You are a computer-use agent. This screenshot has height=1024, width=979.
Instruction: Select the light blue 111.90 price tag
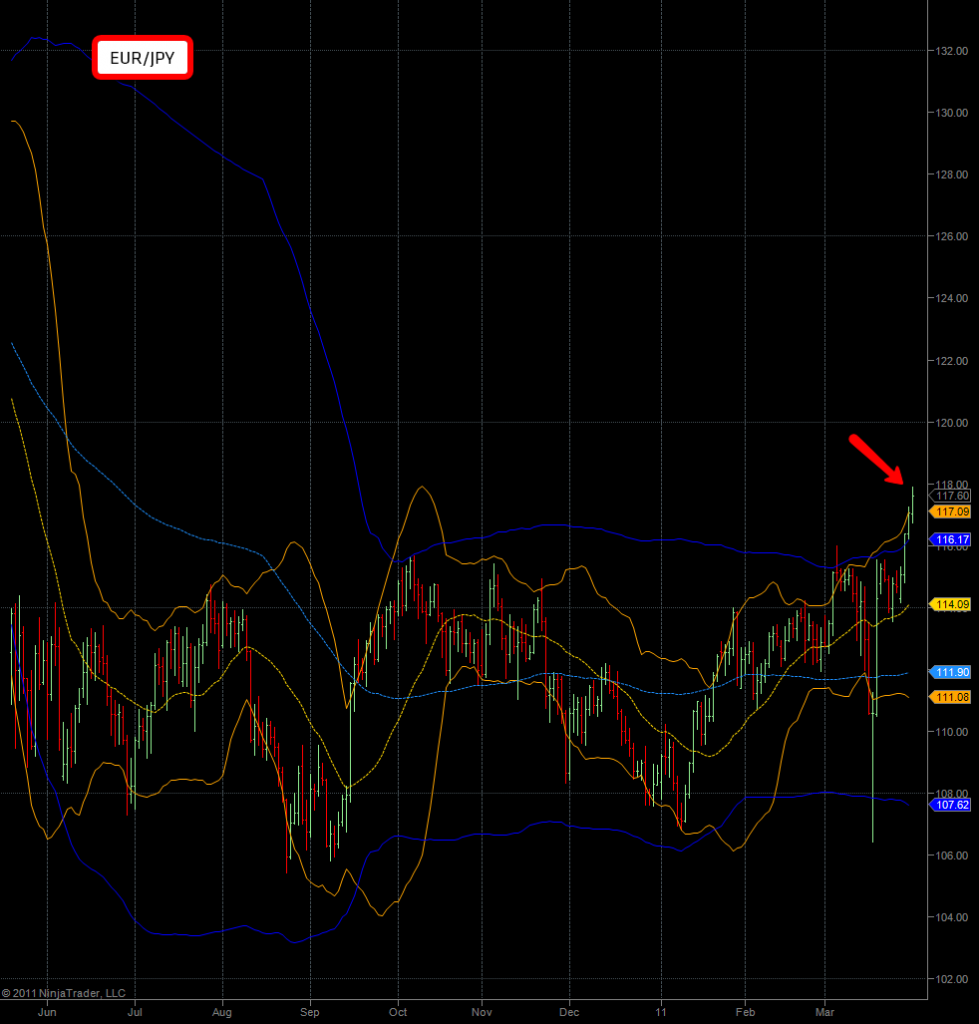(950, 672)
